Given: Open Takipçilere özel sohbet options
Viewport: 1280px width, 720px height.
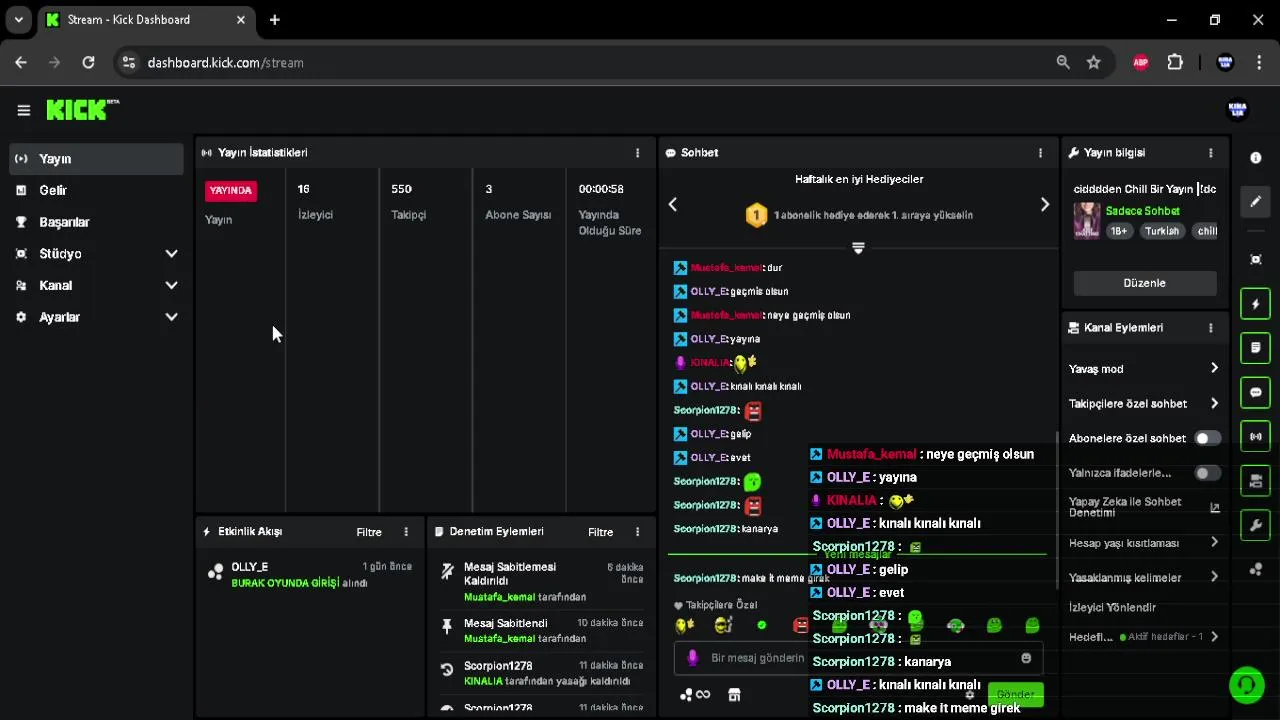Looking at the screenshot, I should coord(1144,404).
